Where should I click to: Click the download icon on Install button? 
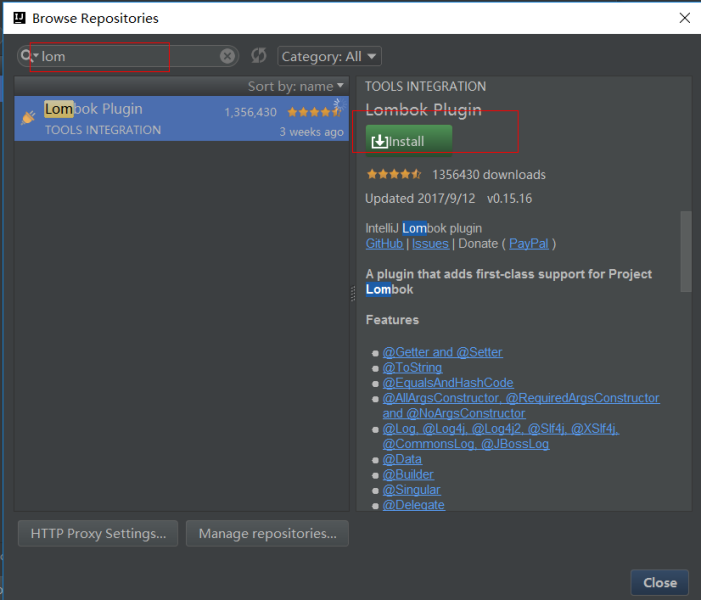pyautogui.click(x=379, y=141)
